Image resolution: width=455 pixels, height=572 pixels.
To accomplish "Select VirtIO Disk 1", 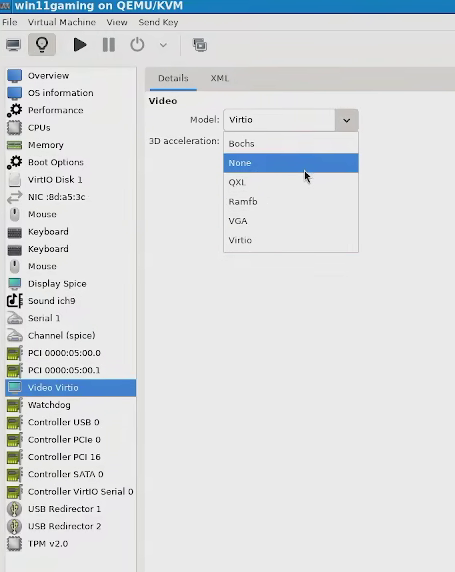I will [71, 179].
